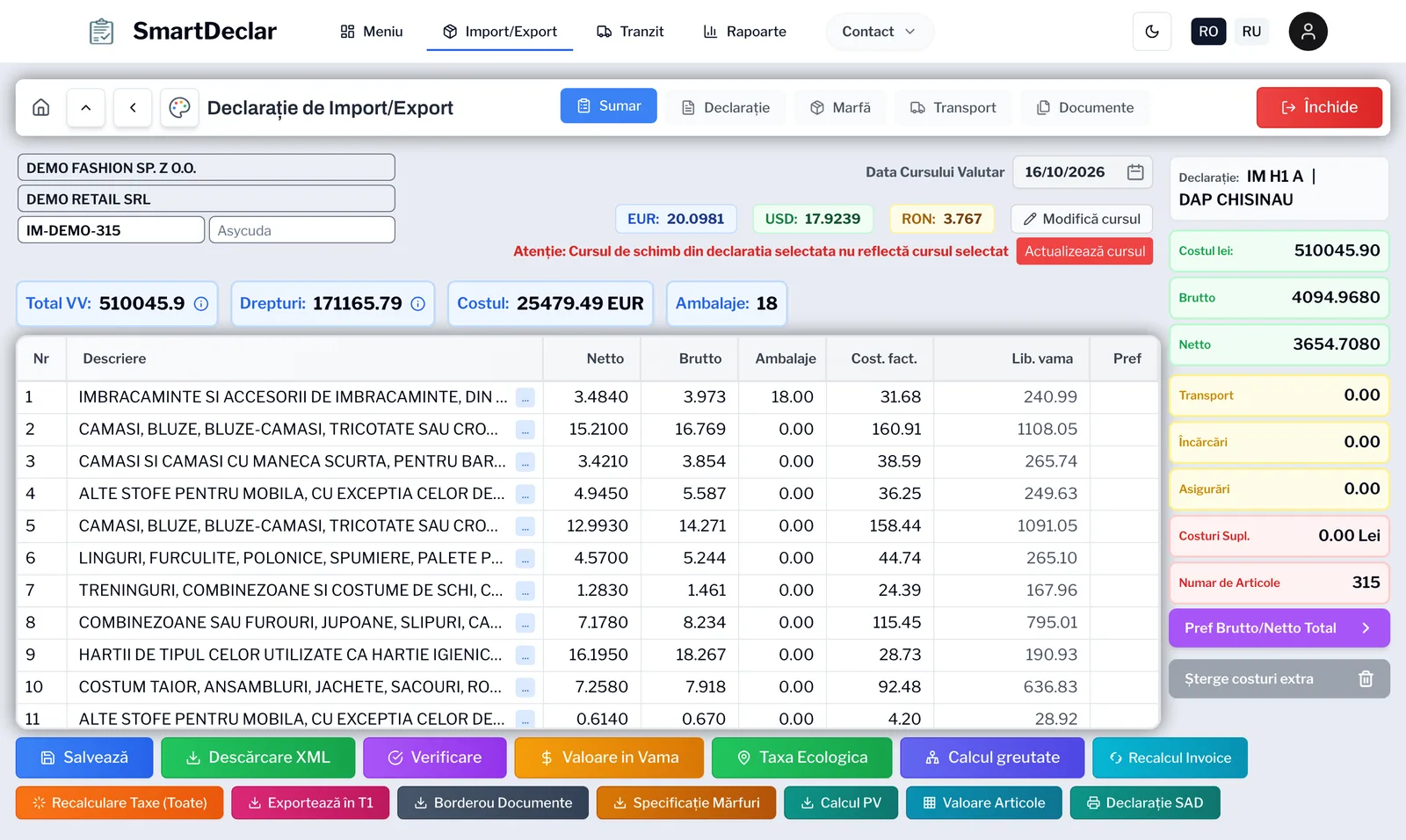Open the Documente tab

click(1085, 107)
